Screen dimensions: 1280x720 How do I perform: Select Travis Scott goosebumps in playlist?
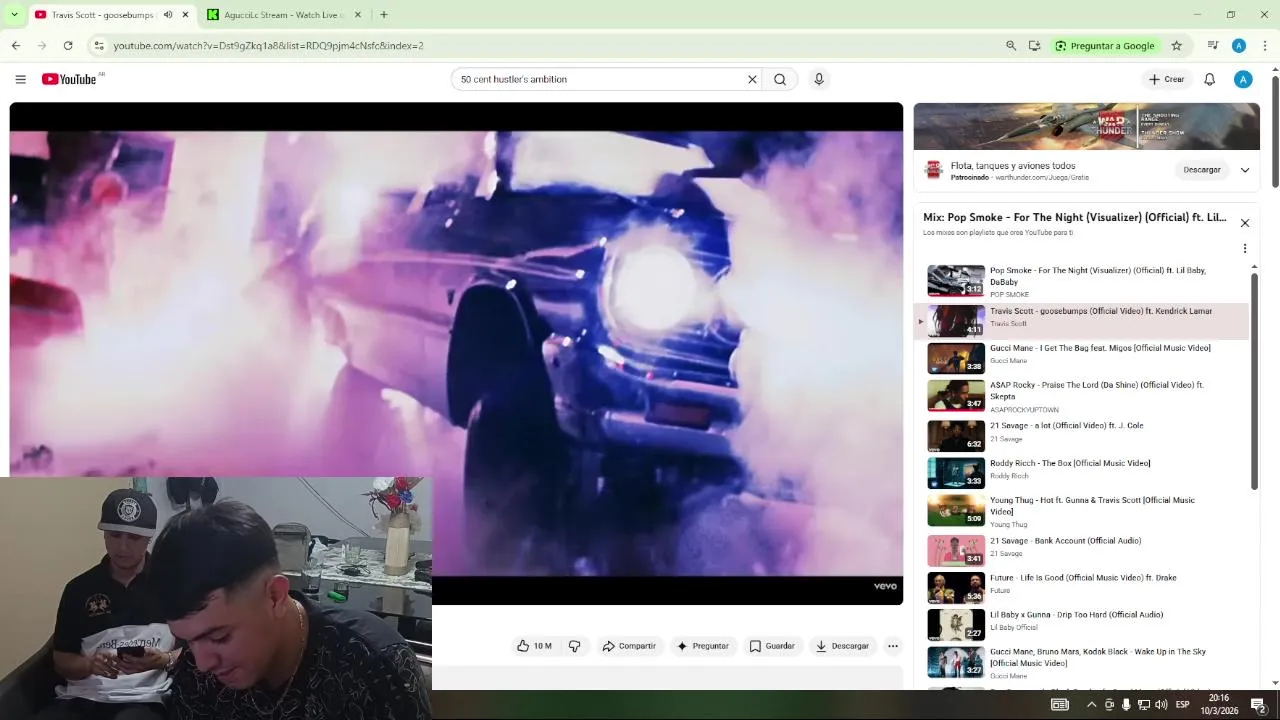click(x=1081, y=321)
